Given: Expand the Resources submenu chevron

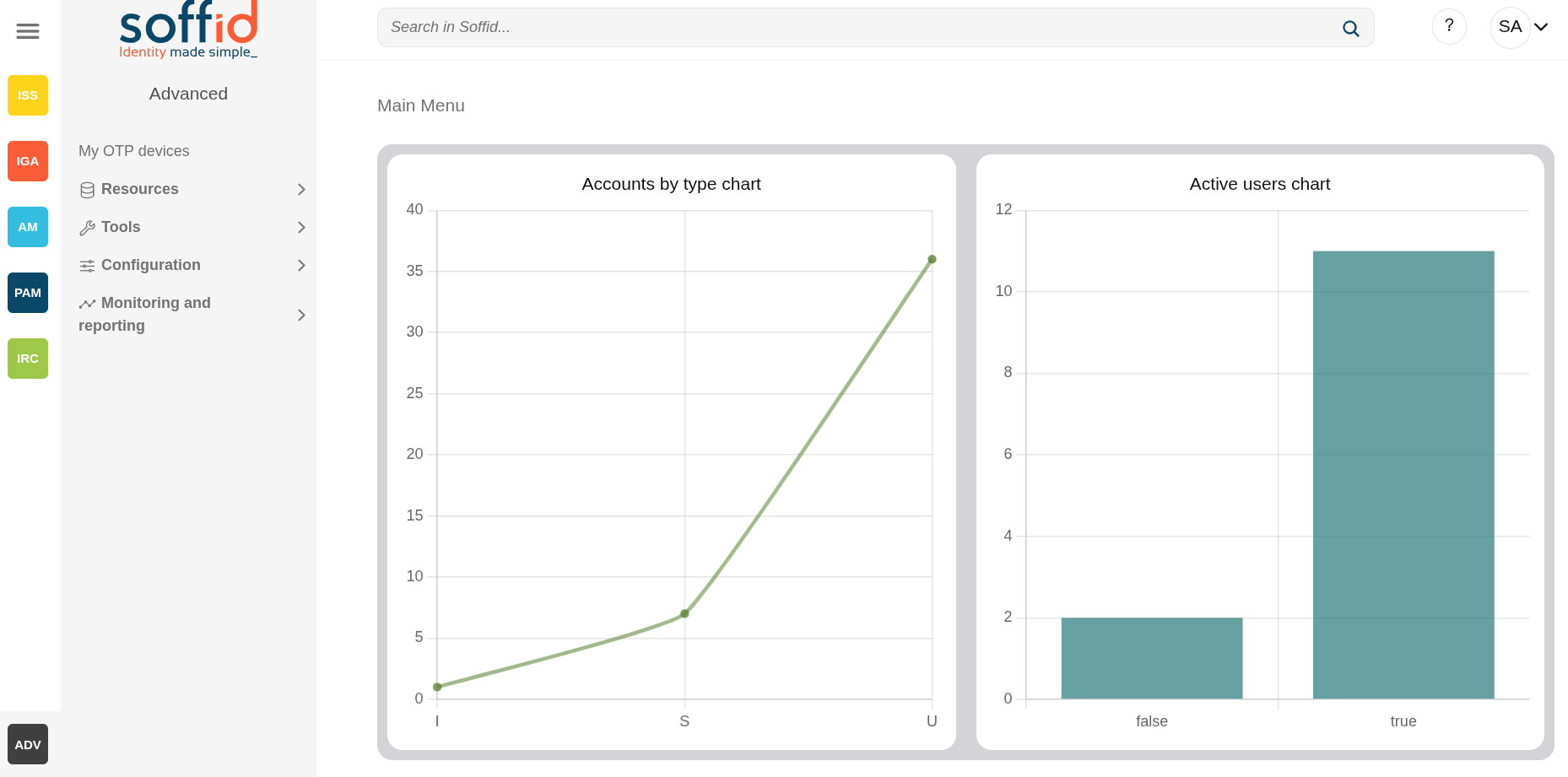Looking at the screenshot, I should [x=301, y=190].
